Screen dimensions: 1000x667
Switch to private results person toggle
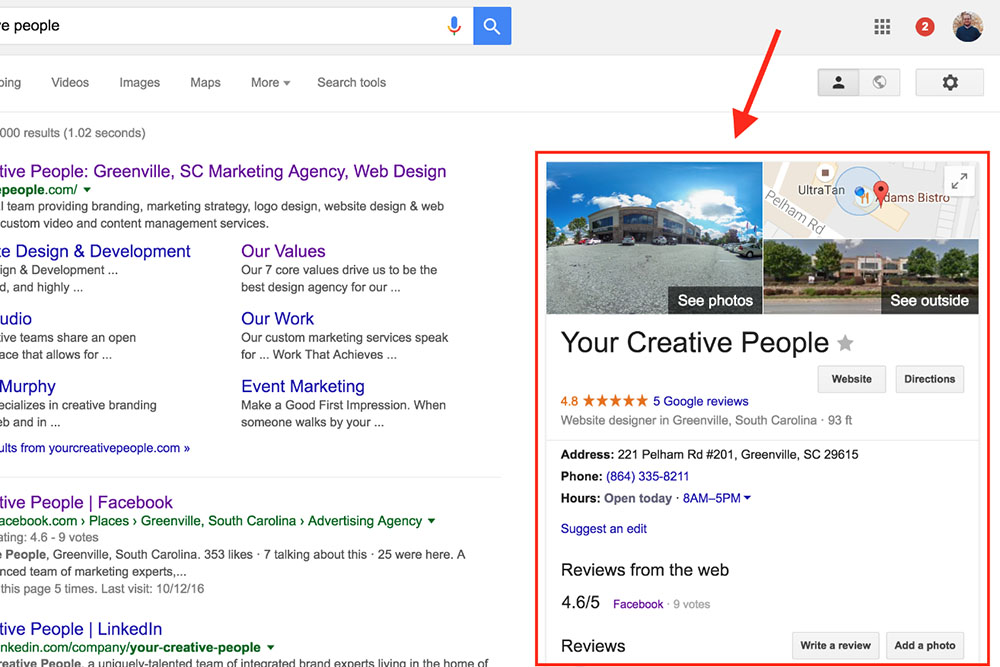click(x=839, y=82)
